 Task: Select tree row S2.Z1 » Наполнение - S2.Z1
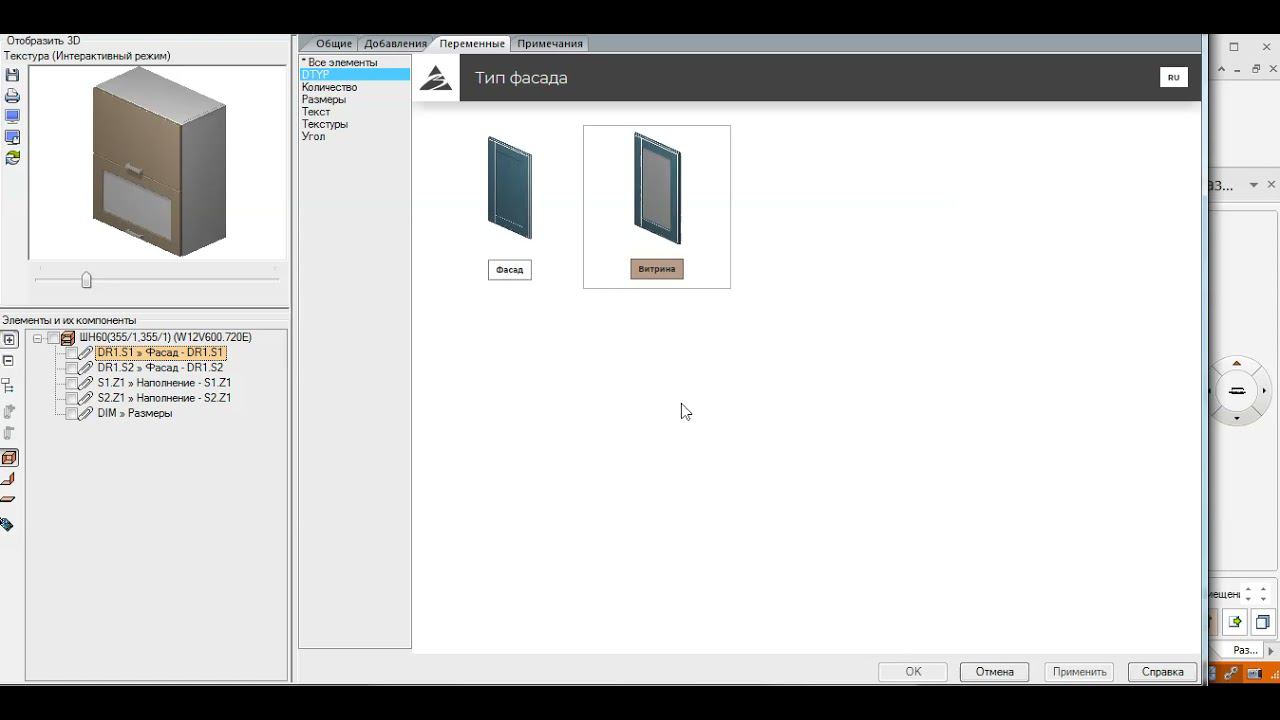click(164, 398)
